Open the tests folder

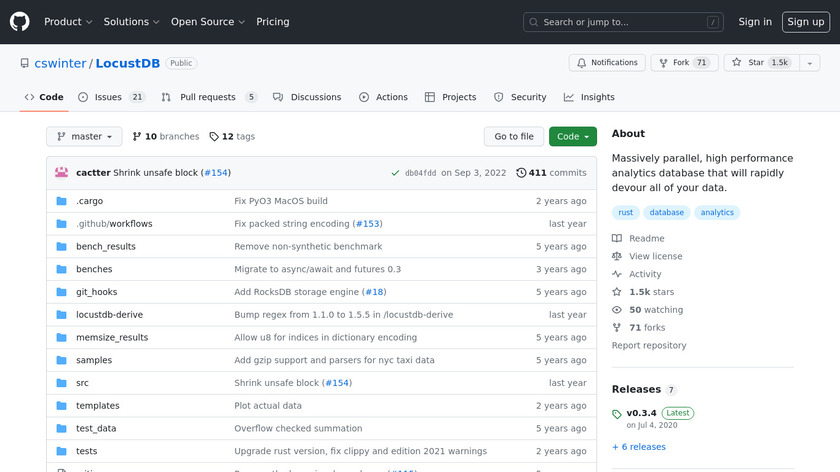87,451
